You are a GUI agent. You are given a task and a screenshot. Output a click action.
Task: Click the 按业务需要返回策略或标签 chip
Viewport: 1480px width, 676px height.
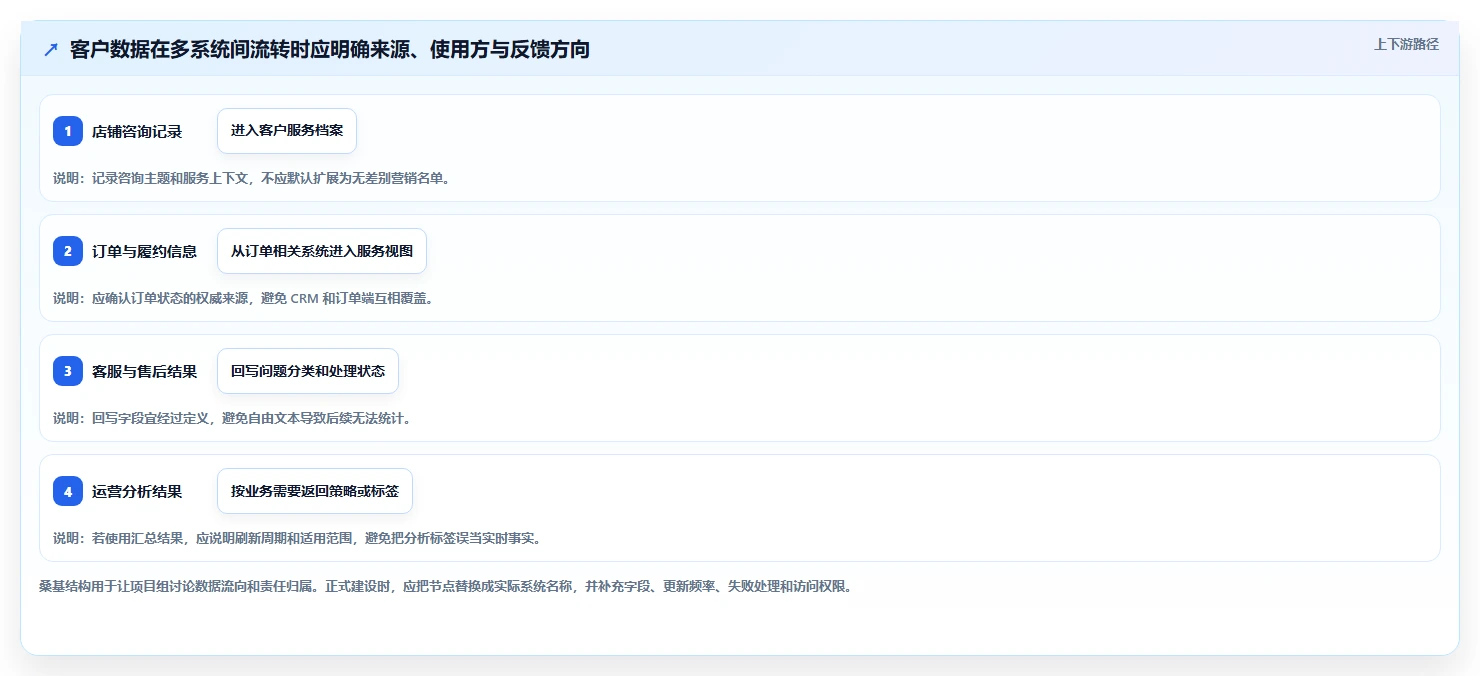(x=315, y=491)
